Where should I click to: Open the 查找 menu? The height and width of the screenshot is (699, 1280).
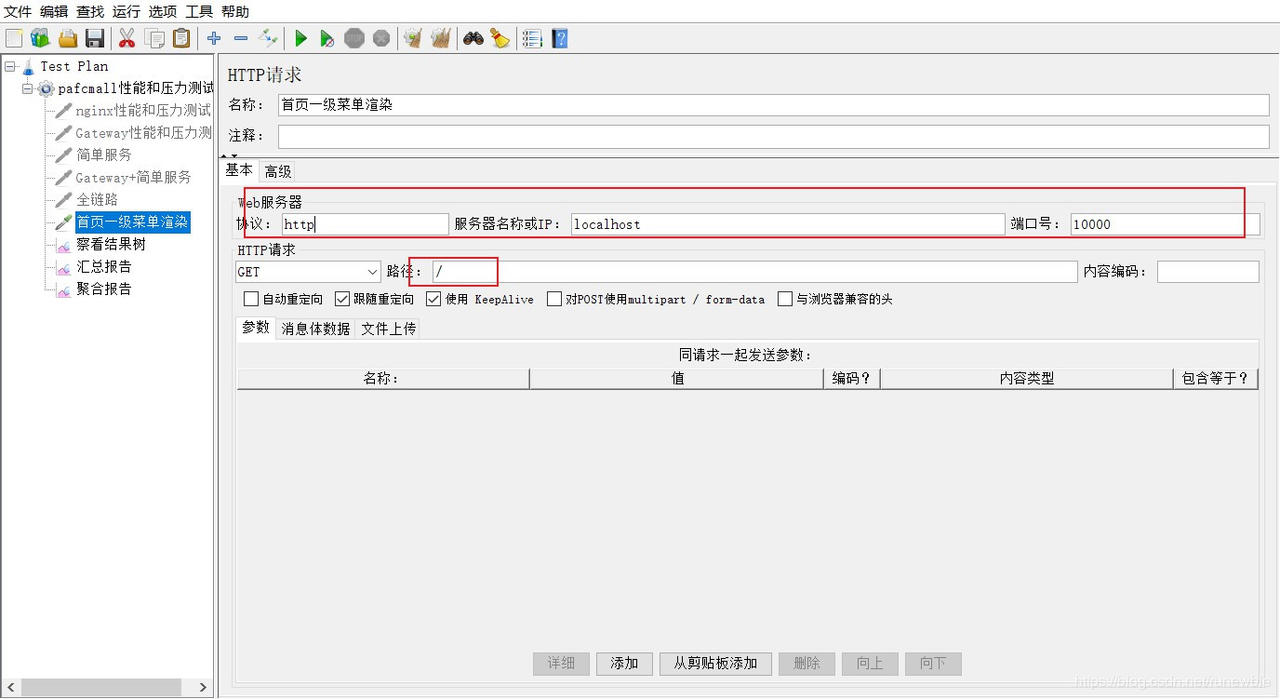[90, 11]
